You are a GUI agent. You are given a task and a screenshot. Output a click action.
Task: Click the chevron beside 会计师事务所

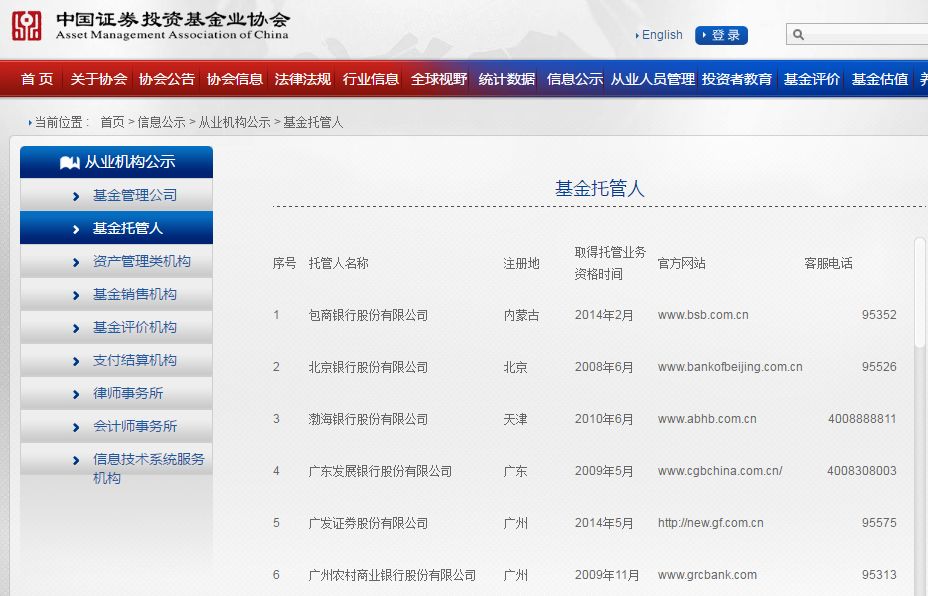coord(76,427)
